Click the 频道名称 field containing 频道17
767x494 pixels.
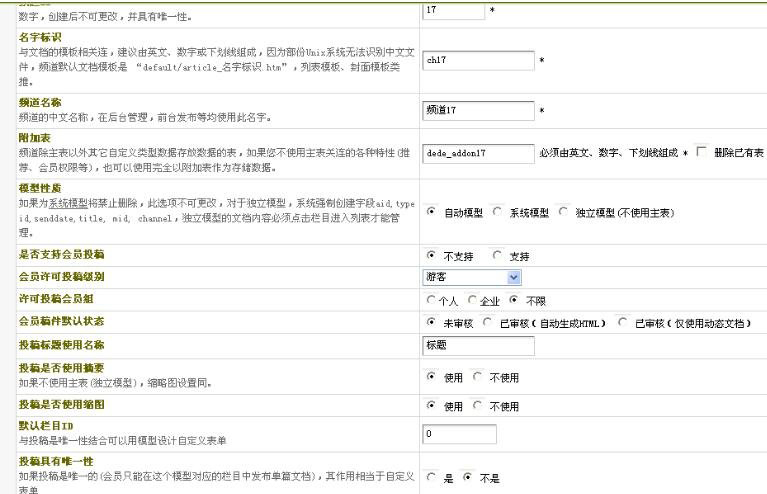click(x=479, y=108)
